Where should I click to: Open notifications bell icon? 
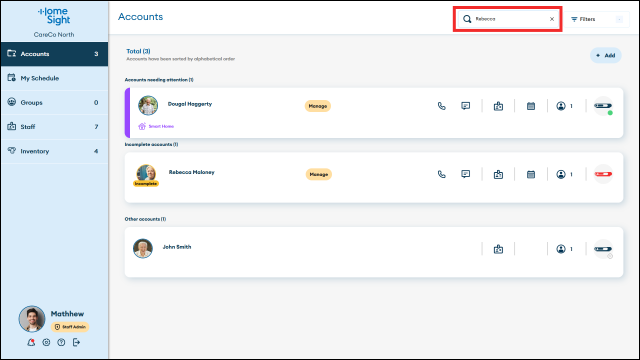tap(31, 342)
